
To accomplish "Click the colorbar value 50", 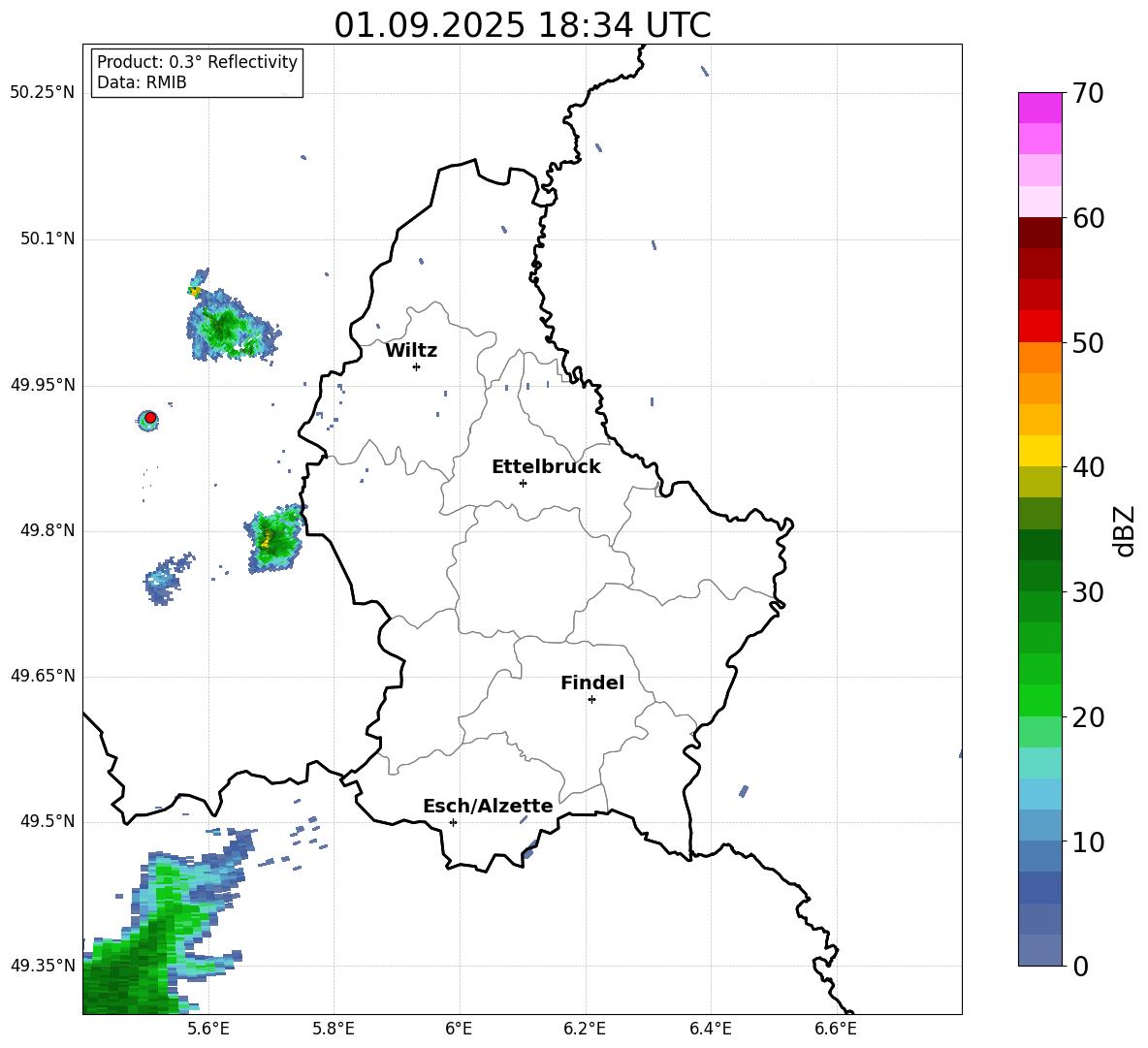I will pos(1089,342).
